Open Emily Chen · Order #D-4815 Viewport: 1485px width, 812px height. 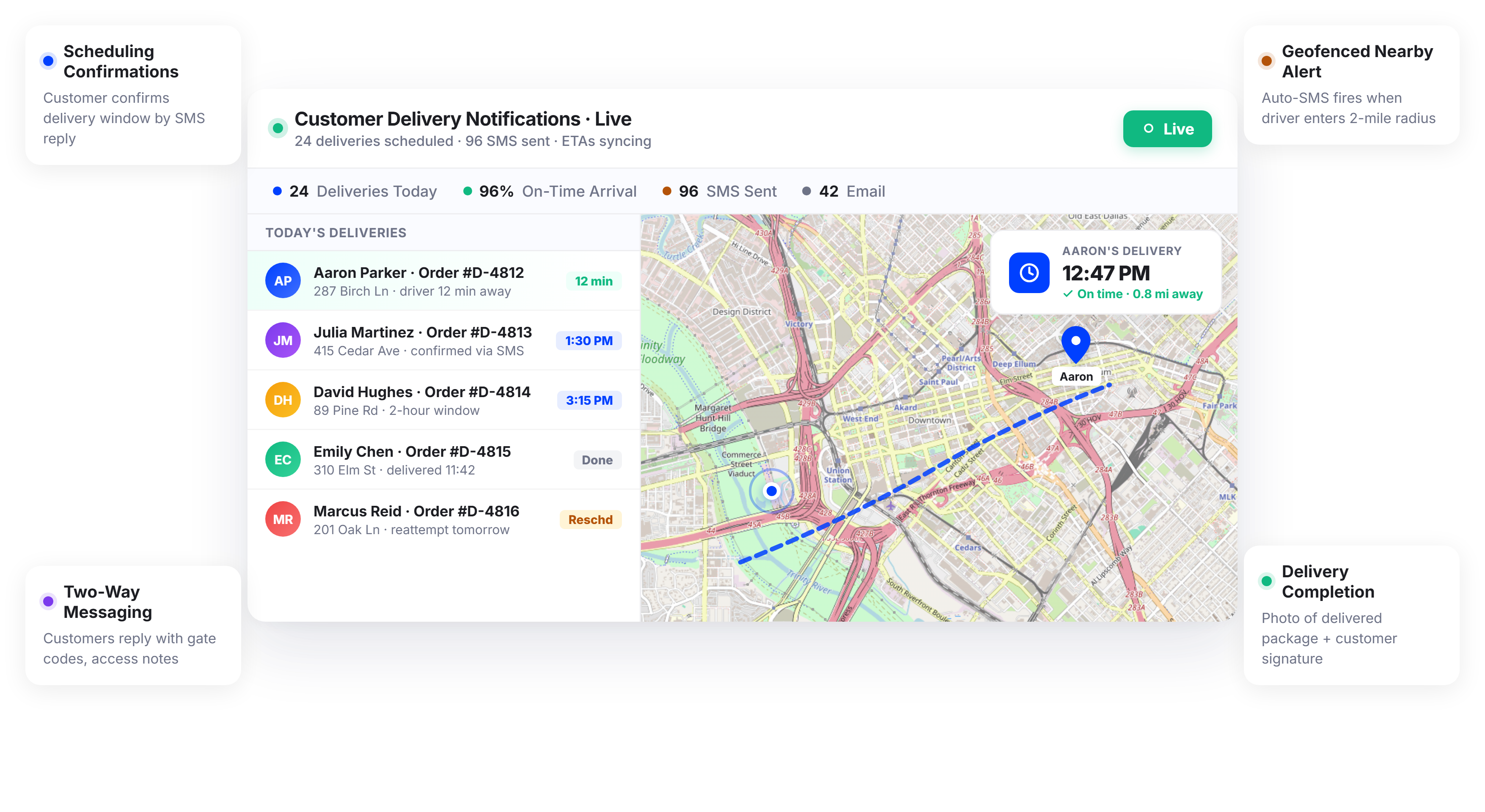pos(443,460)
